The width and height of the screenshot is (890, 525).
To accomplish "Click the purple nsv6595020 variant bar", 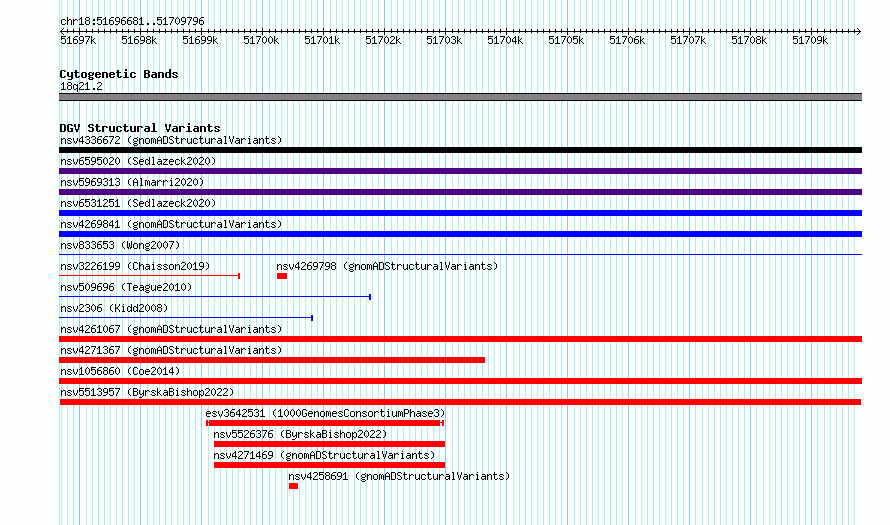I will coord(460,171).
